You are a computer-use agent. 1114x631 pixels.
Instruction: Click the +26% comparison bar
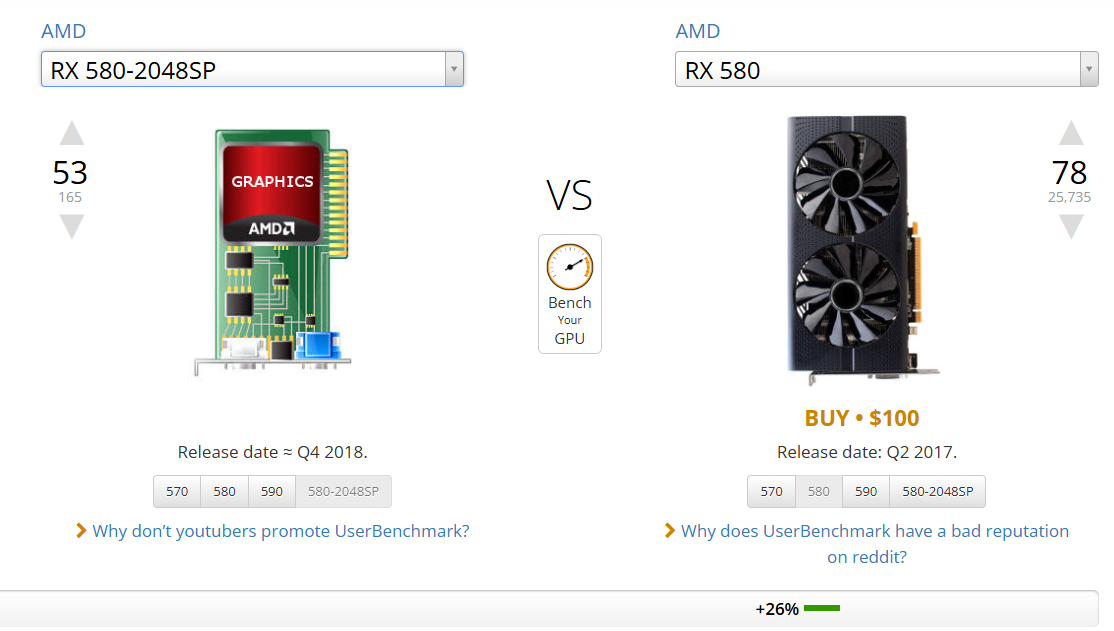click(797, 608)
